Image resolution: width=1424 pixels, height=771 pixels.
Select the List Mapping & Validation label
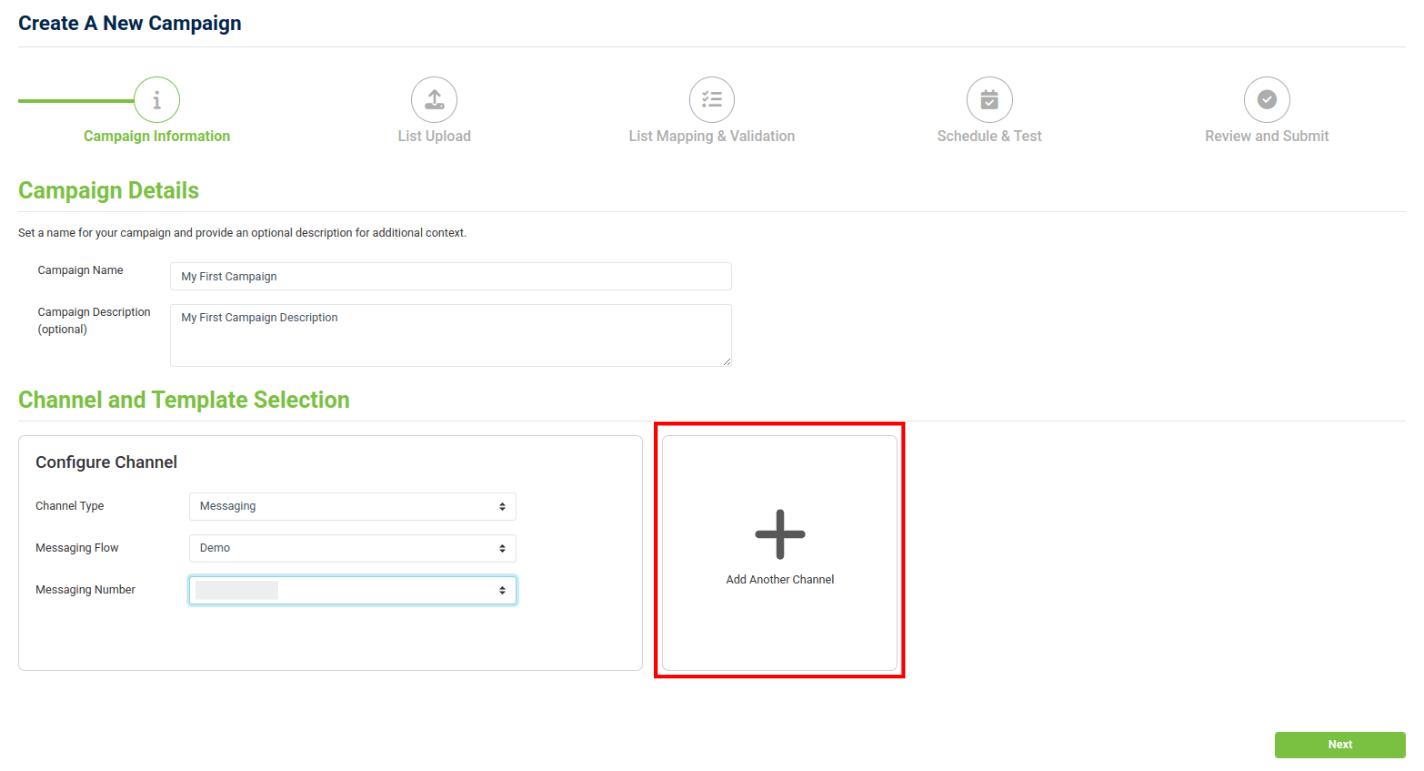712,136
